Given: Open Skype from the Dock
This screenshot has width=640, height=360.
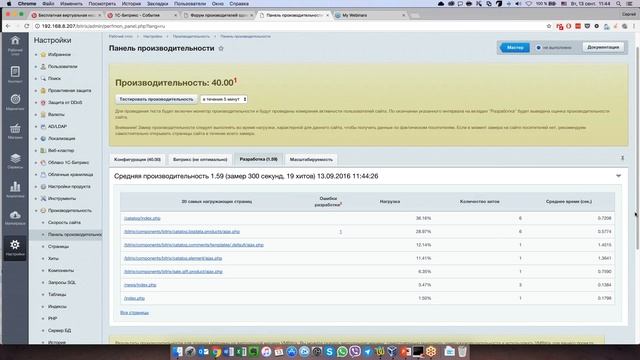Looking at the screenshot, I should coord(329,351).
